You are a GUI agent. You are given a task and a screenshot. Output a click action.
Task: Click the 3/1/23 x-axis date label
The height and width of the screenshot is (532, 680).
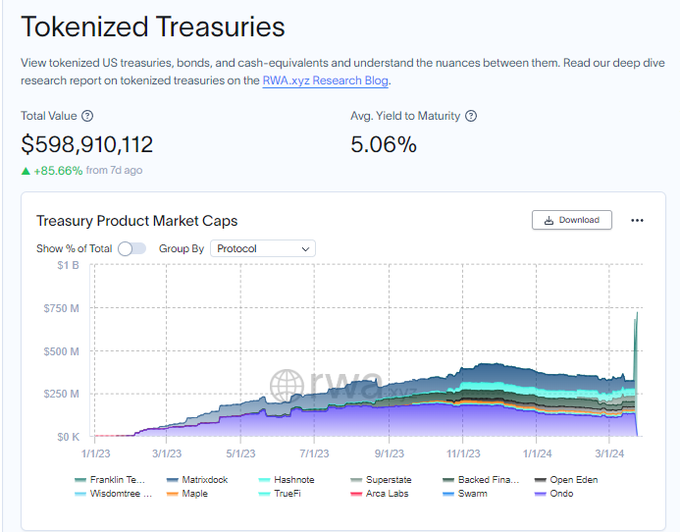[167, 454]
